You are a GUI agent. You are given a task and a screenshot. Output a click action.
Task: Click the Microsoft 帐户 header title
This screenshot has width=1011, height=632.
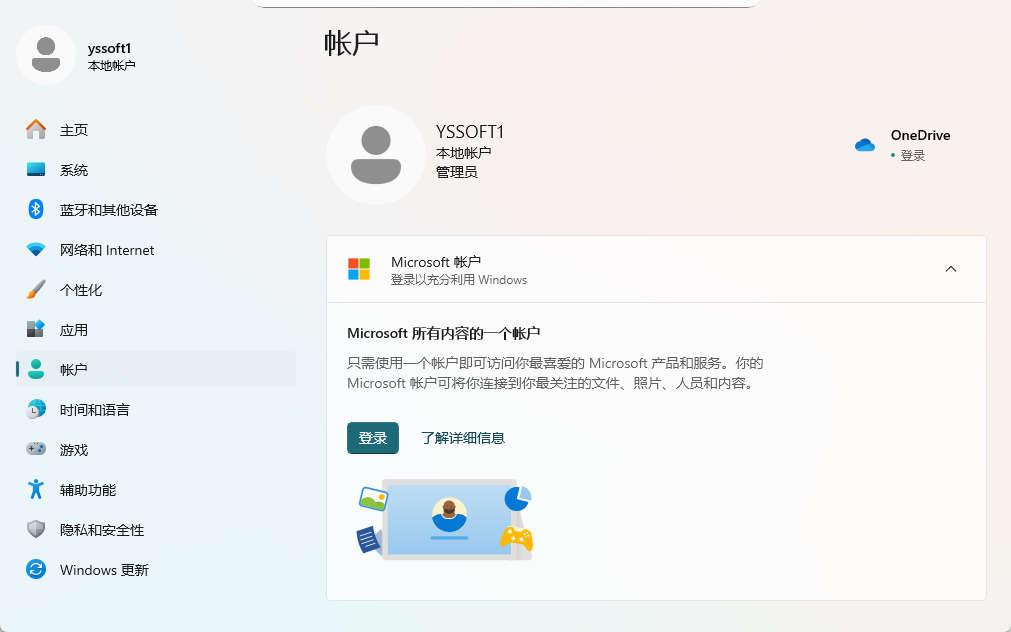pos(436,262)
